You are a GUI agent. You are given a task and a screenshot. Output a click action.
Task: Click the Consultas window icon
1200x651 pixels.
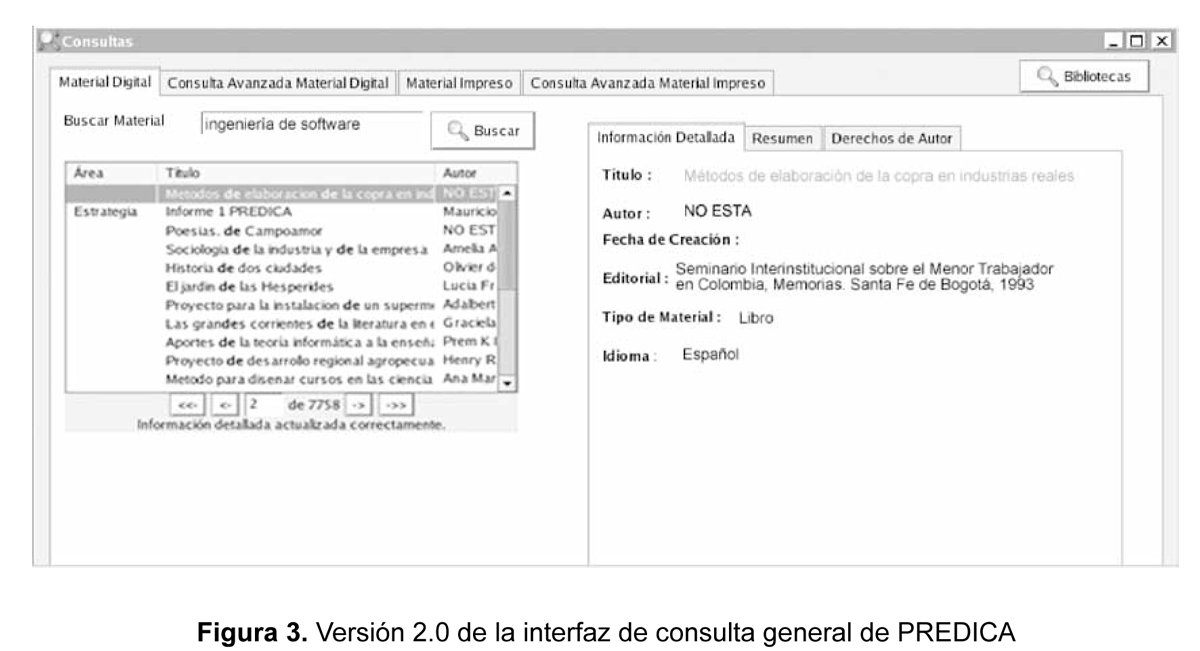tap(47, 41)
